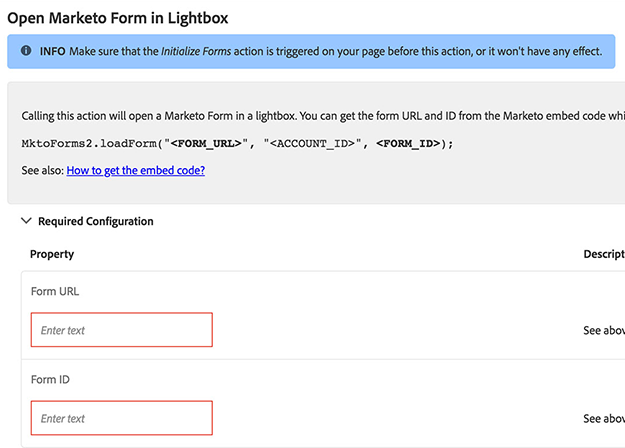This screenshot has height=448, width=625.
Task: Select the Open Marketo Form in Lightbox heading
Action: click(x=118, y=18)
